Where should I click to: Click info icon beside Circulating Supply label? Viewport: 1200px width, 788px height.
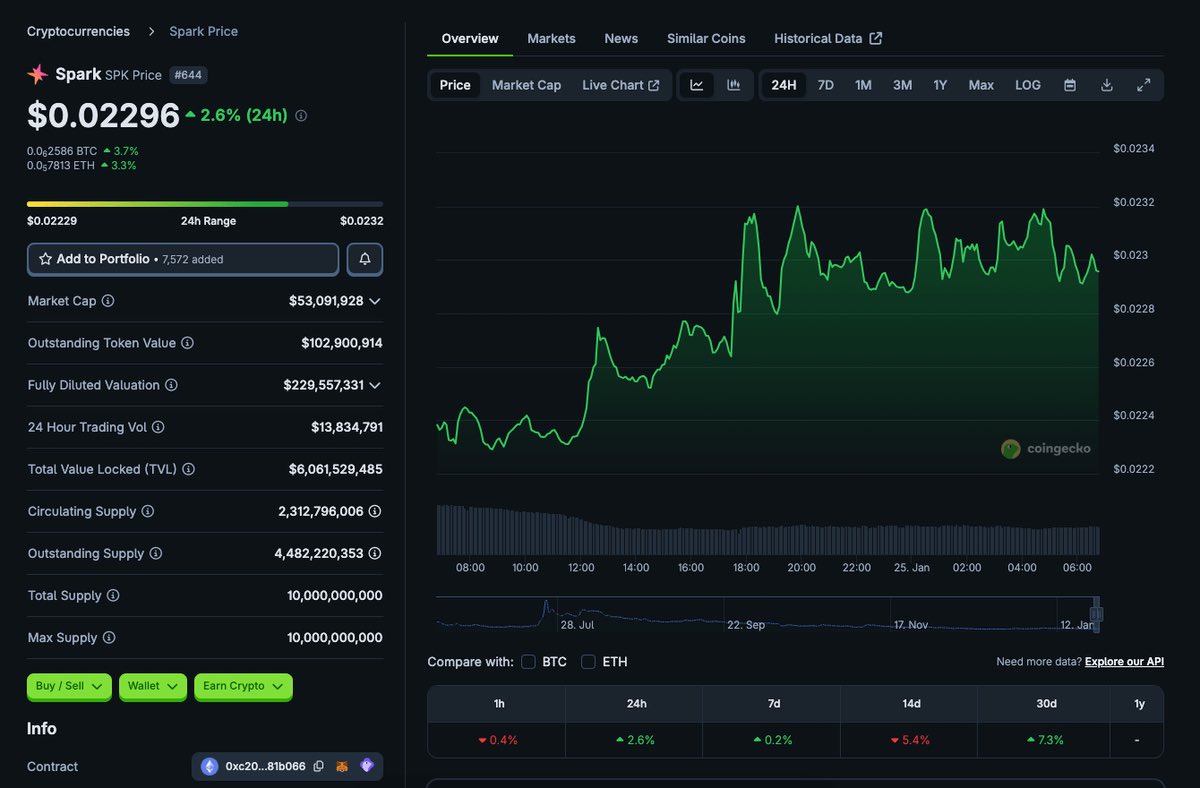click(147, 511)
